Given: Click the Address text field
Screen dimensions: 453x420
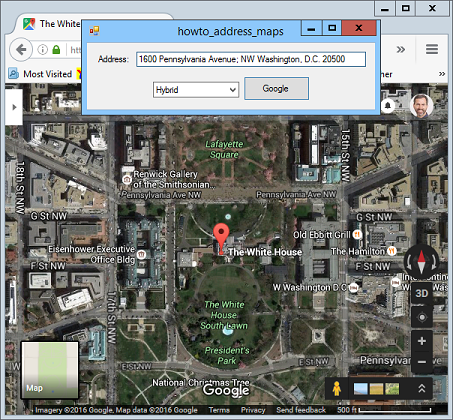Looking at the screenshot, I should [x=251, y=59].
